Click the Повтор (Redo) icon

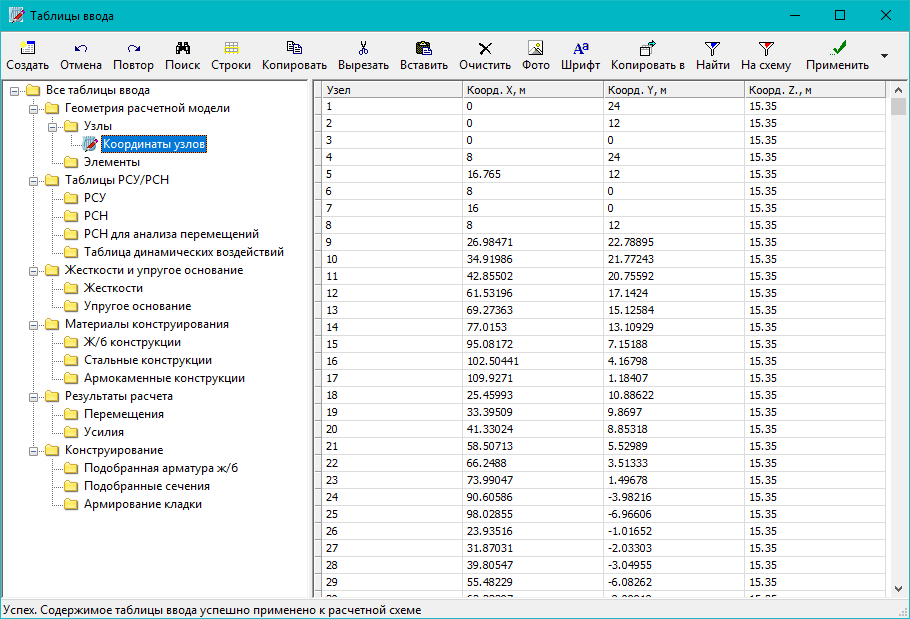tap(133, 48)
